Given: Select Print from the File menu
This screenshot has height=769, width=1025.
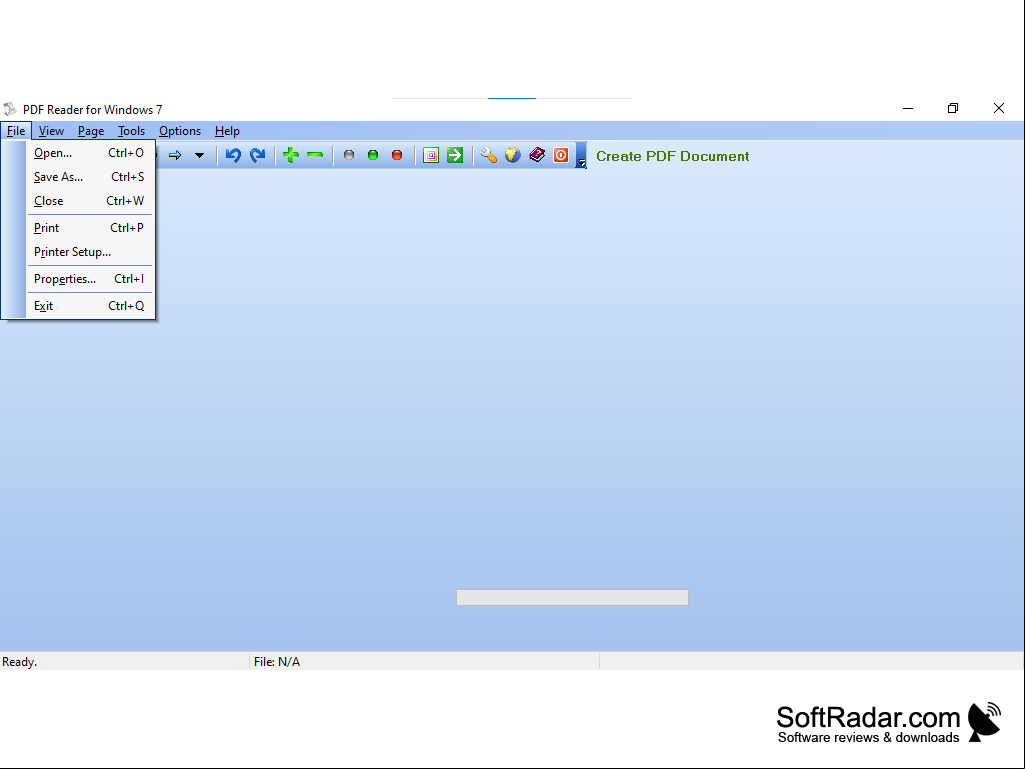Looking at the screenshot, I should point(89,228).
